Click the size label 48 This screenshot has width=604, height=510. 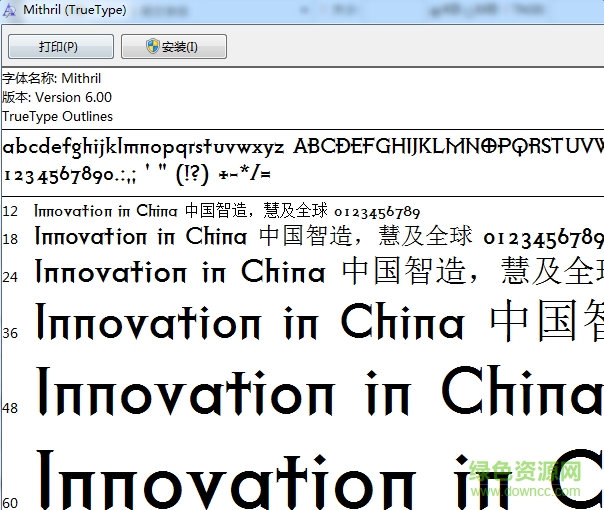[x=10, y=408]
